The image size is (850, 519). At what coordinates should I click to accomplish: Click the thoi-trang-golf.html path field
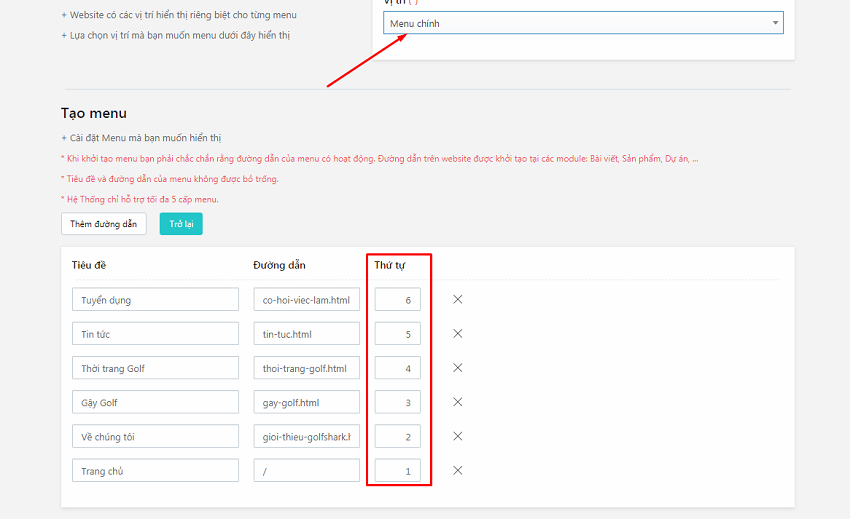tap(306, 368)
